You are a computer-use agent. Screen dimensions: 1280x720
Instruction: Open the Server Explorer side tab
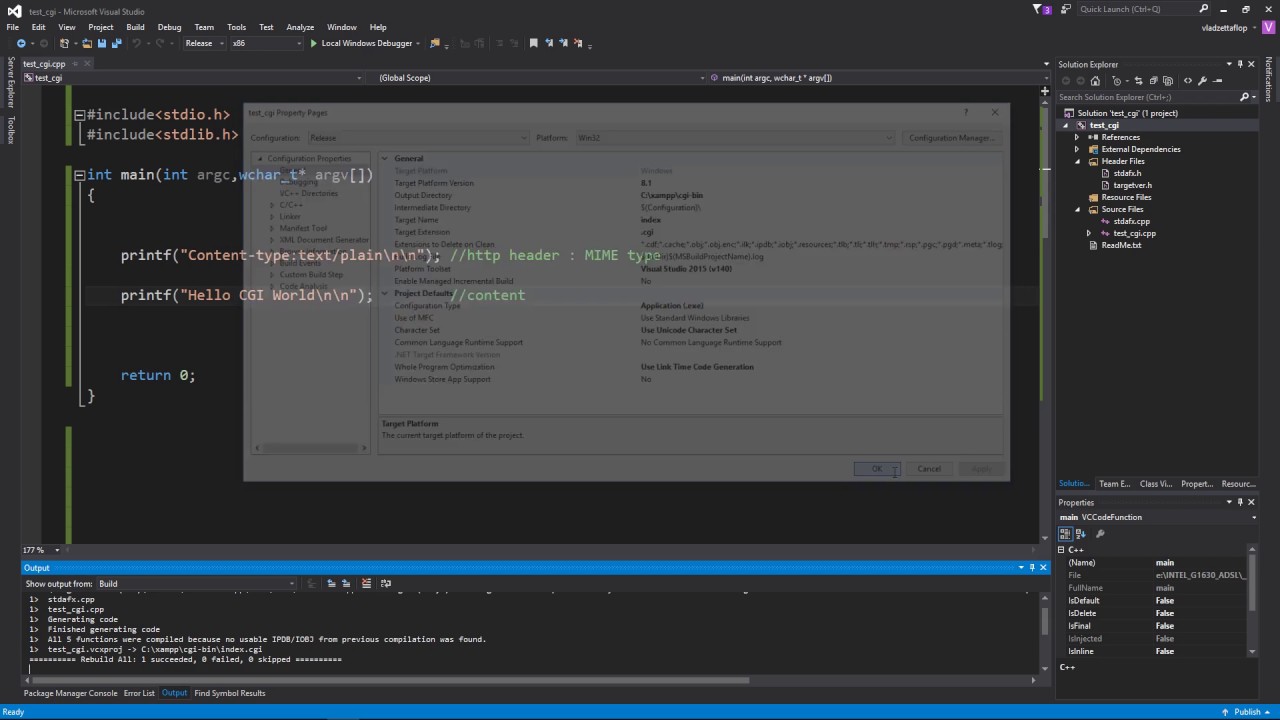[11, 82]
